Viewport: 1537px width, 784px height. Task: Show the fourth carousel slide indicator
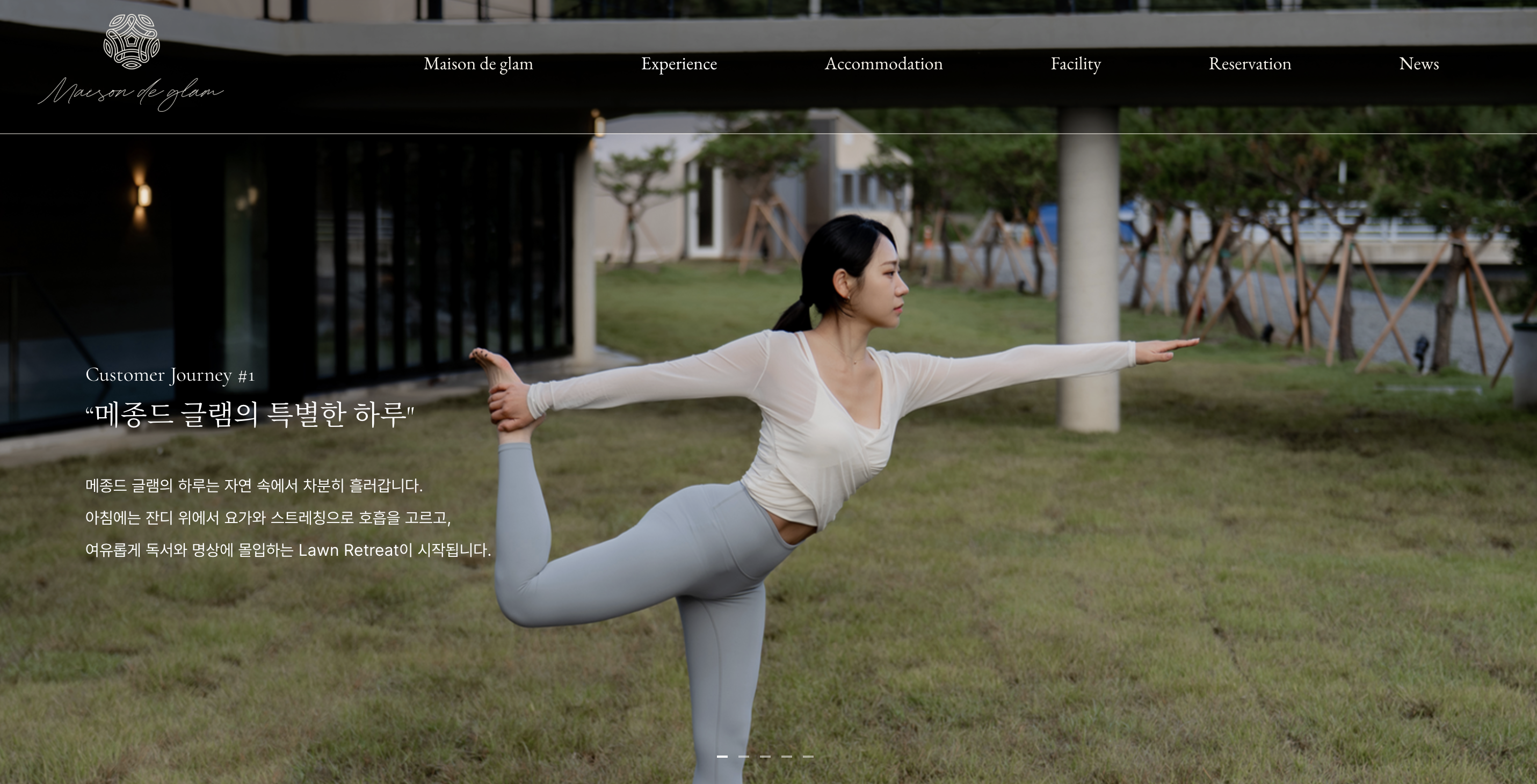(786, 756)
